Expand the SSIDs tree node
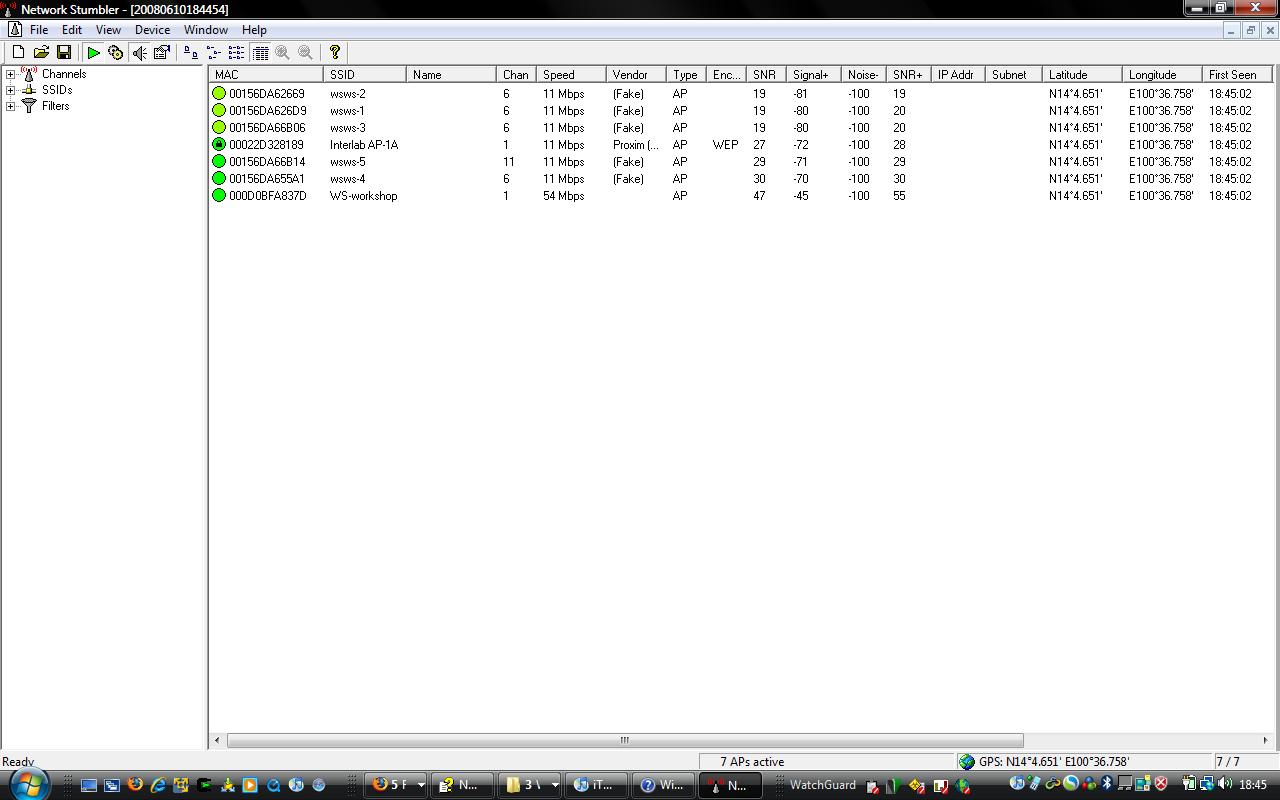The image size is (1280, 800). 10,90
